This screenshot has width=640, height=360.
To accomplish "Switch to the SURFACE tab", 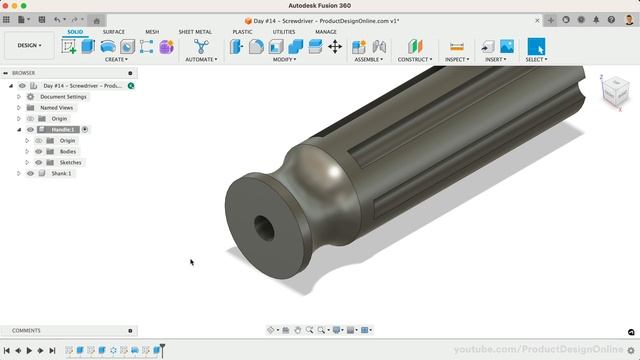I will tap(113, 32).
